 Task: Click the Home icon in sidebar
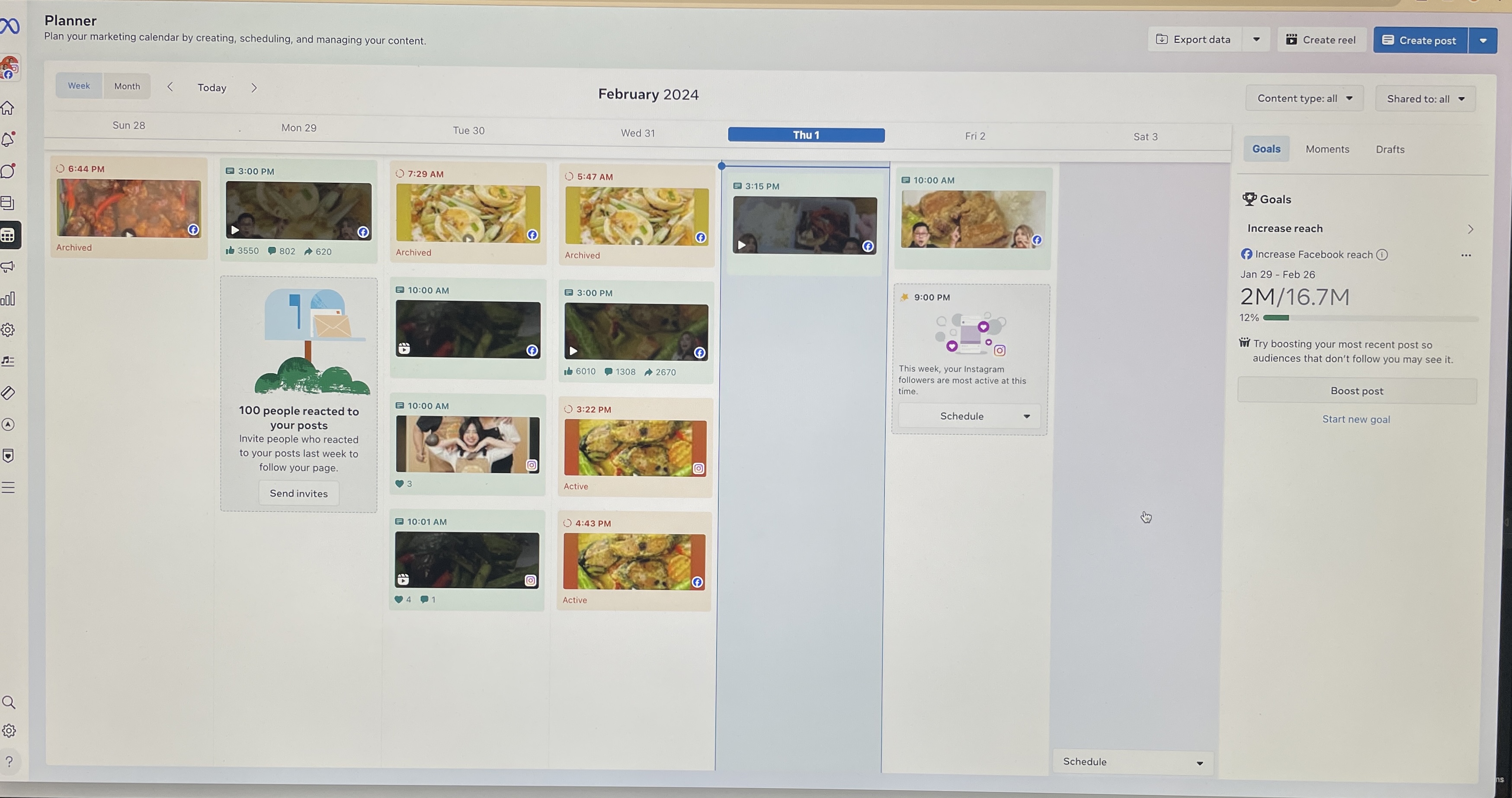pyautogui.click(x=8, y=108)
